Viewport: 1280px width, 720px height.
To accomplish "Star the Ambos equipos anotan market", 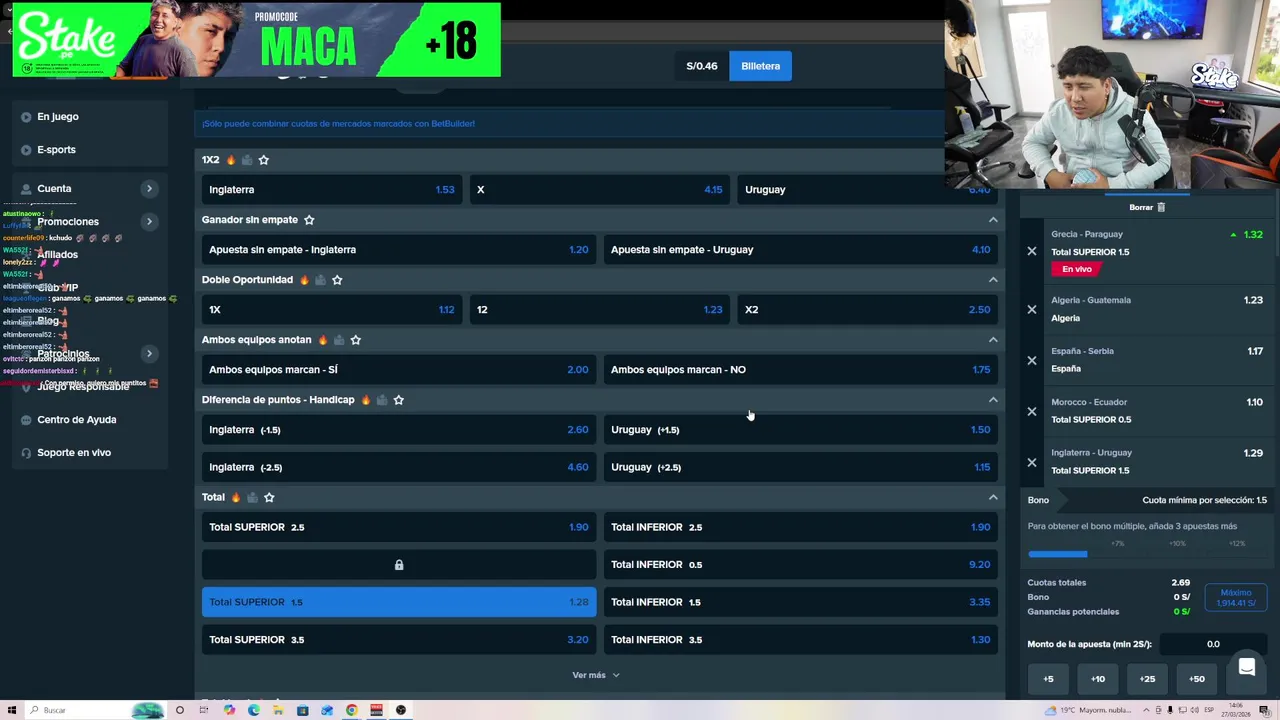I will pos(356,340).
